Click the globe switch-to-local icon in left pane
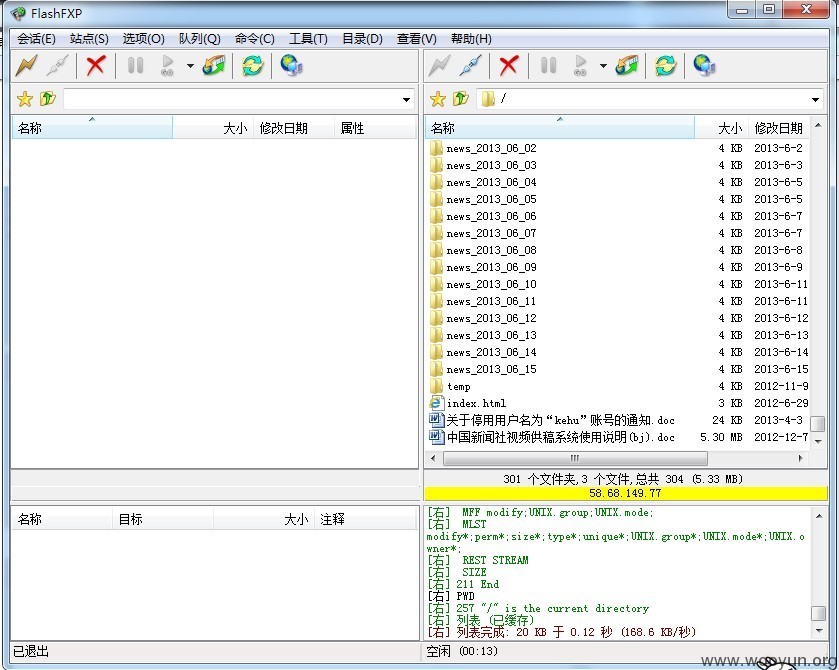The width and height of the screenshot is (839, 670). click(x=292, y=66)
